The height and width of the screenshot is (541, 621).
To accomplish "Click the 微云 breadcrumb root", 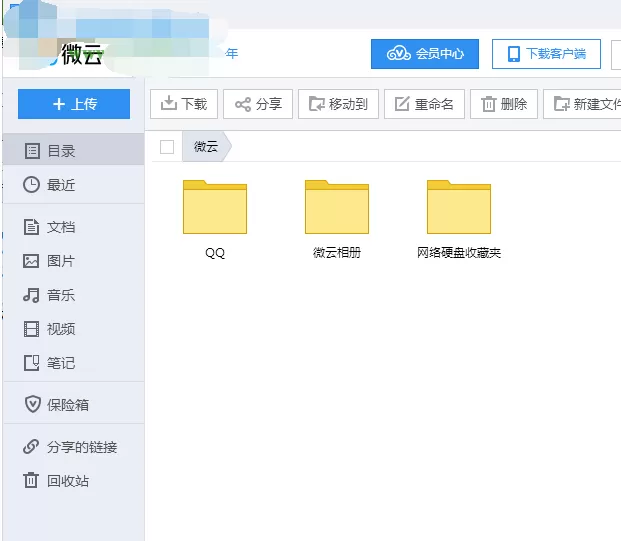I will 206,147.
